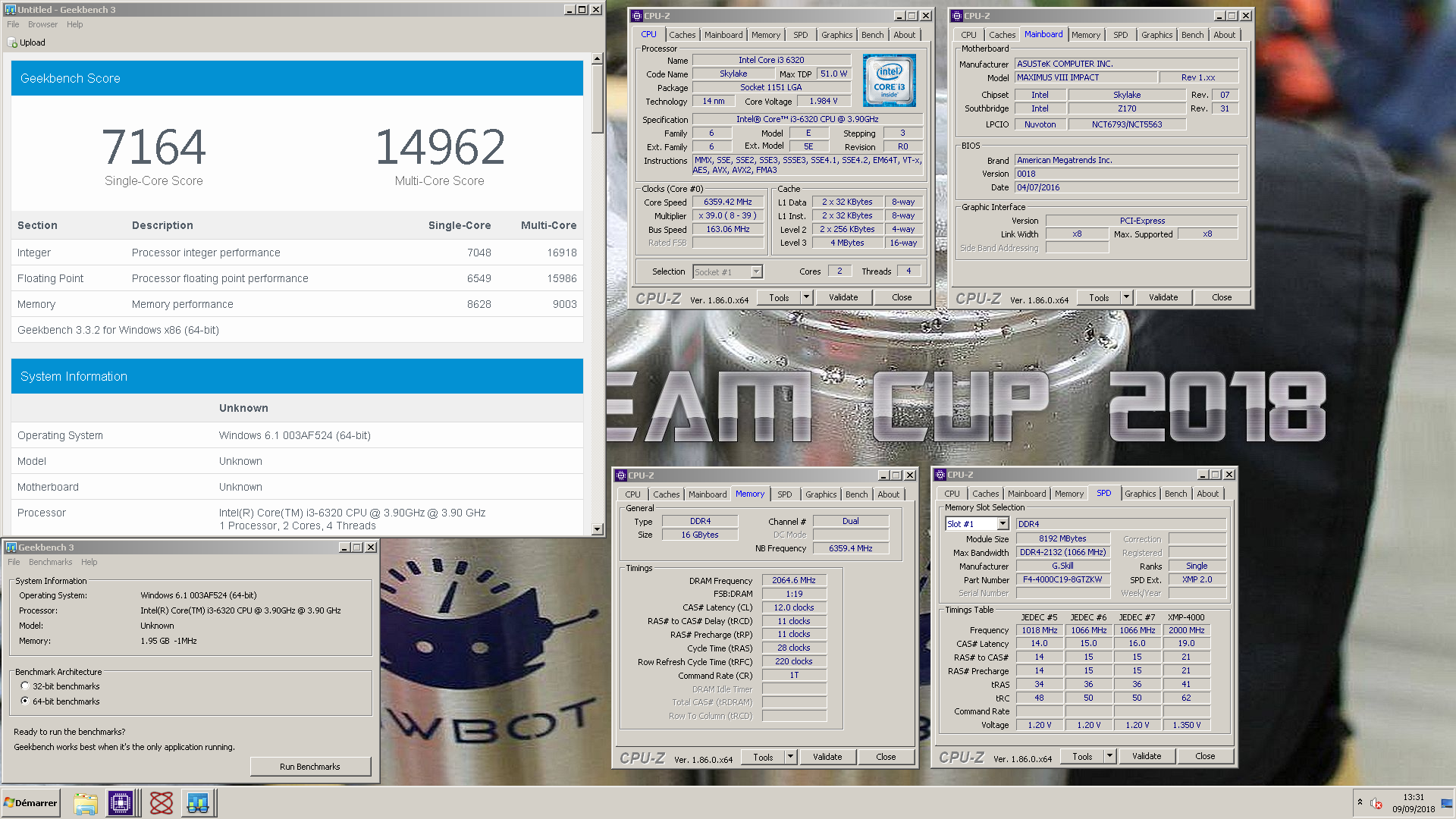Click the Untitled - Geekbench 3 title icon

[x=11, y=10]
